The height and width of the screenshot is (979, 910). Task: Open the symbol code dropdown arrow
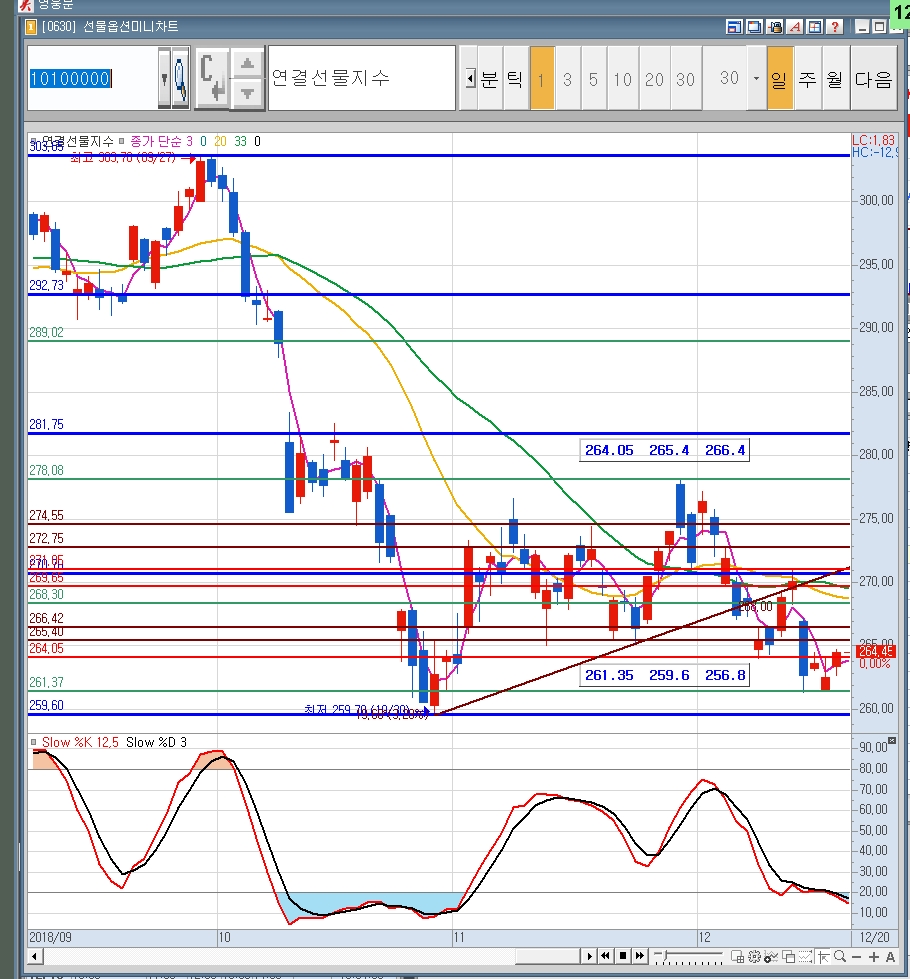(164, 78)
